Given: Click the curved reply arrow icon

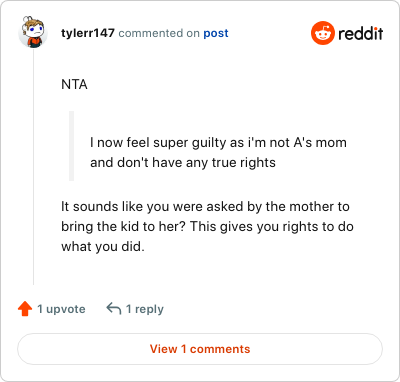Looking at the screenshot, I should click(114, 309).
